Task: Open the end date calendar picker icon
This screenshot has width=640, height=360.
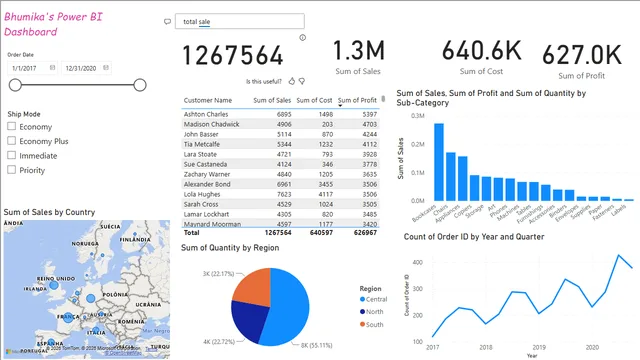Action: [x=106, y=68]
